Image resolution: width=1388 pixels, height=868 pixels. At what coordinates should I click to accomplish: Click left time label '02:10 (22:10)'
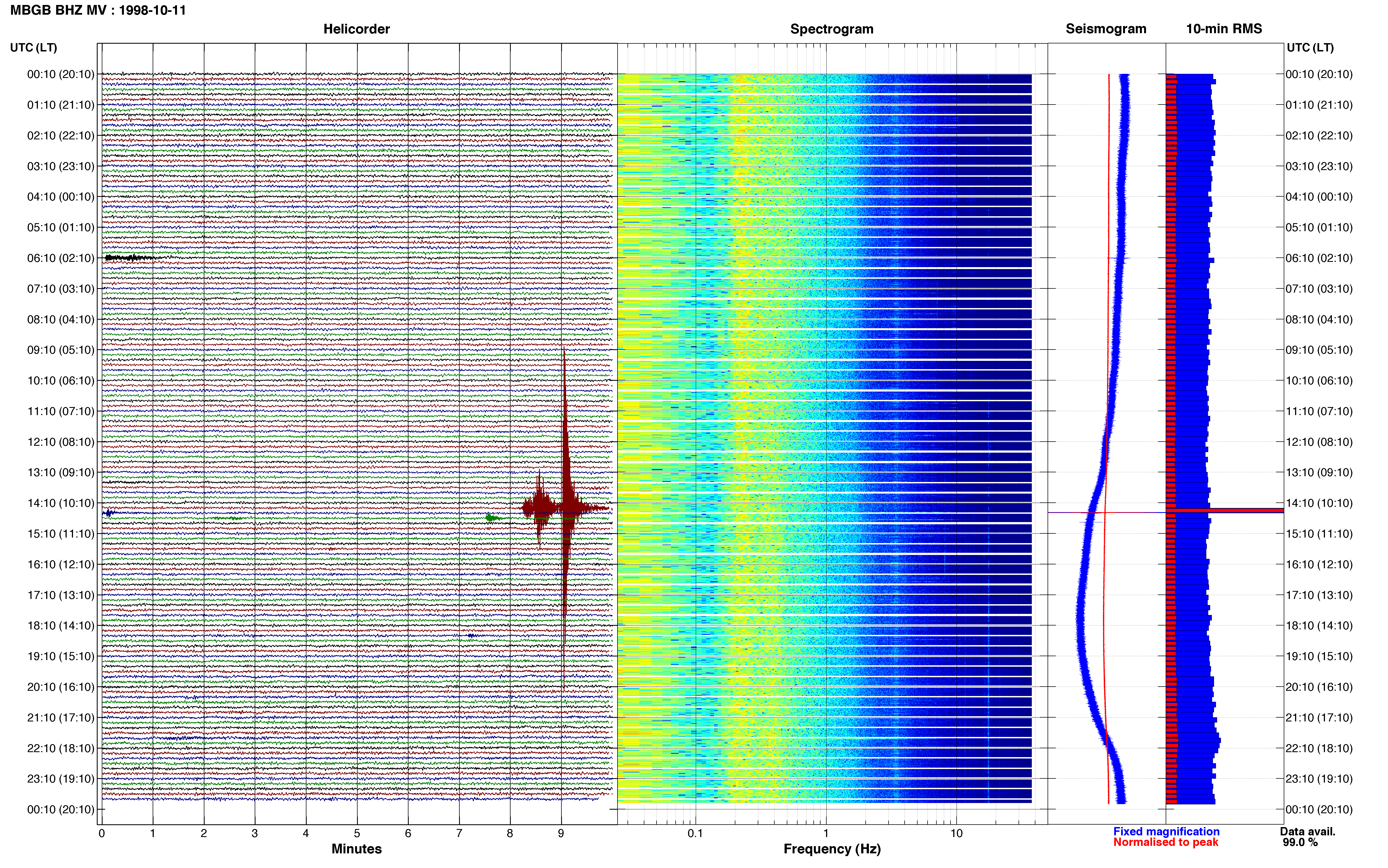click(x=61, y=135)
